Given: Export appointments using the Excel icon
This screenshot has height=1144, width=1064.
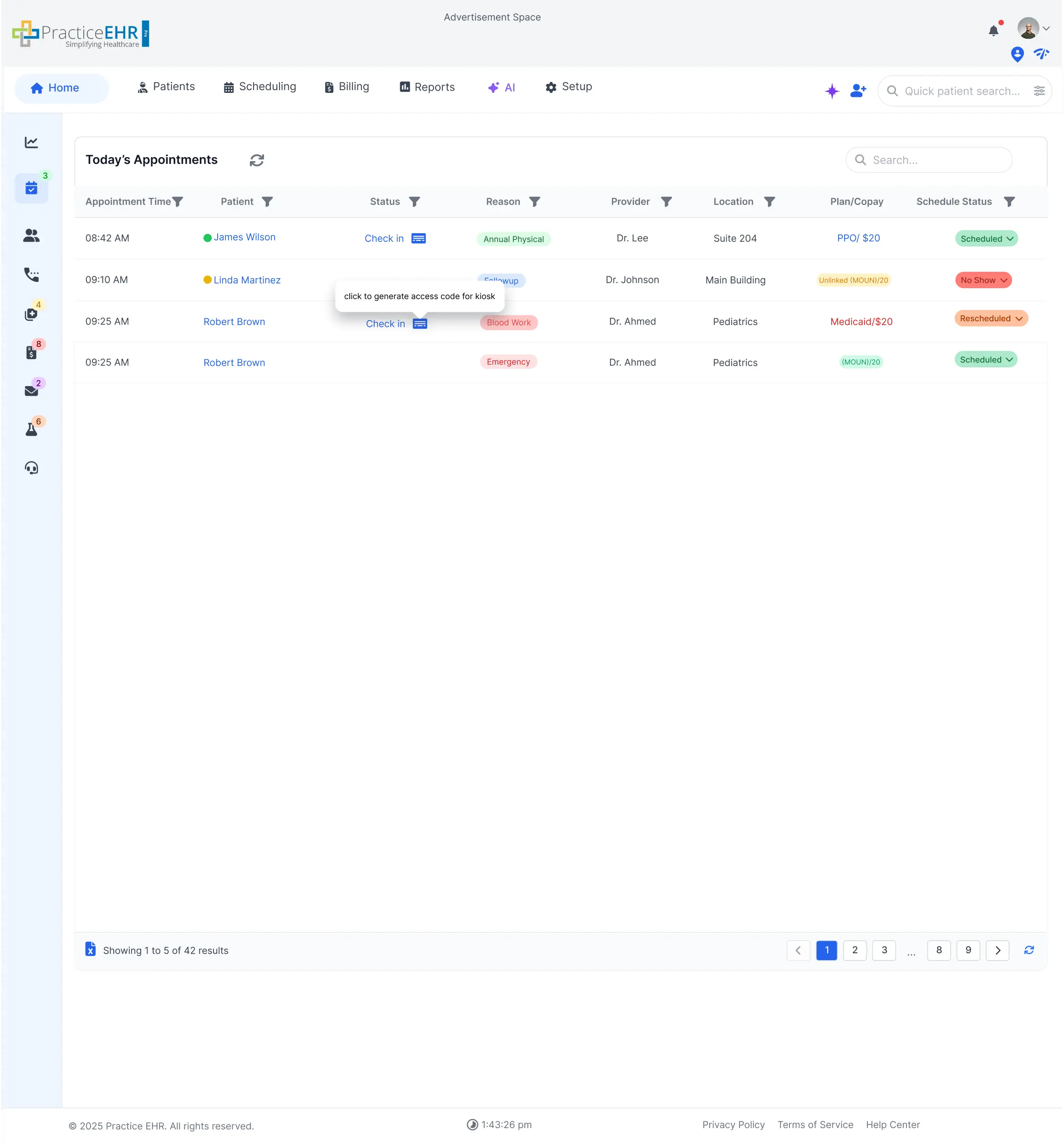Looking at the screenshot, I should click(x=90, y=950).
